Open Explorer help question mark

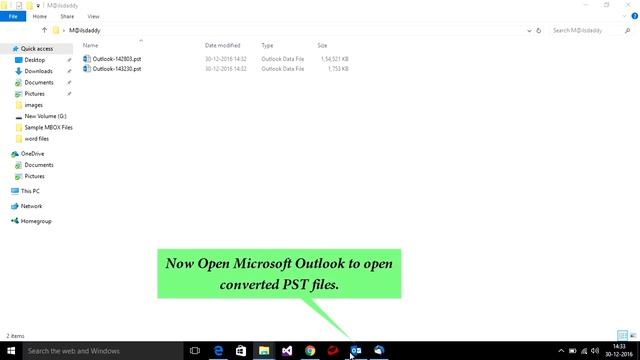coord(634,16)
